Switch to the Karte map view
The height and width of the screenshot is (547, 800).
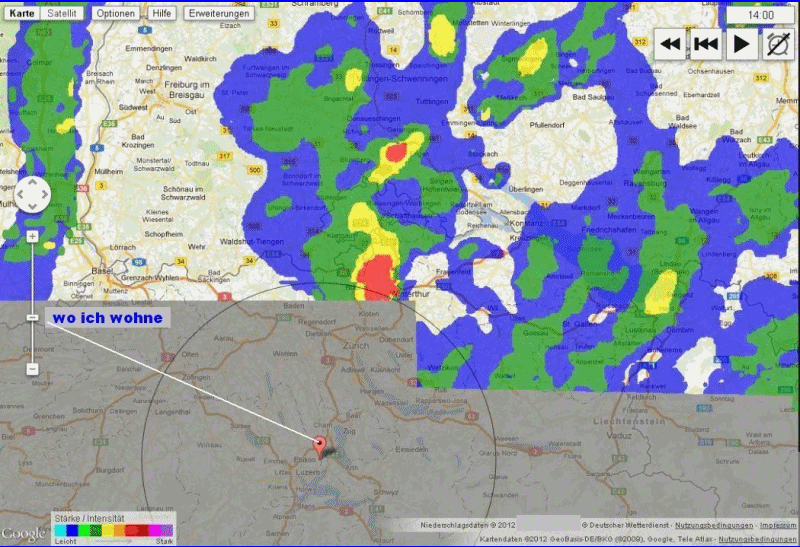point(21,14)
